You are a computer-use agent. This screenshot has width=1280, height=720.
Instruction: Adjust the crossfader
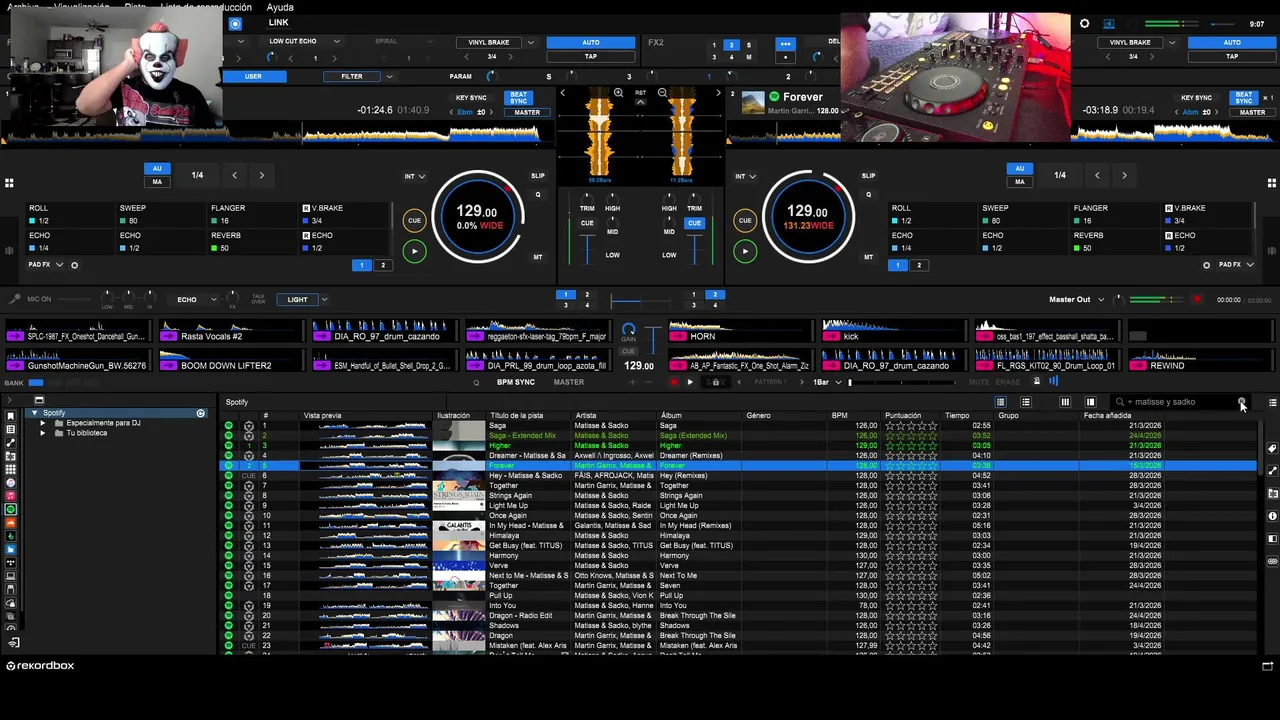pyautogui.click(x=640, y=300)
